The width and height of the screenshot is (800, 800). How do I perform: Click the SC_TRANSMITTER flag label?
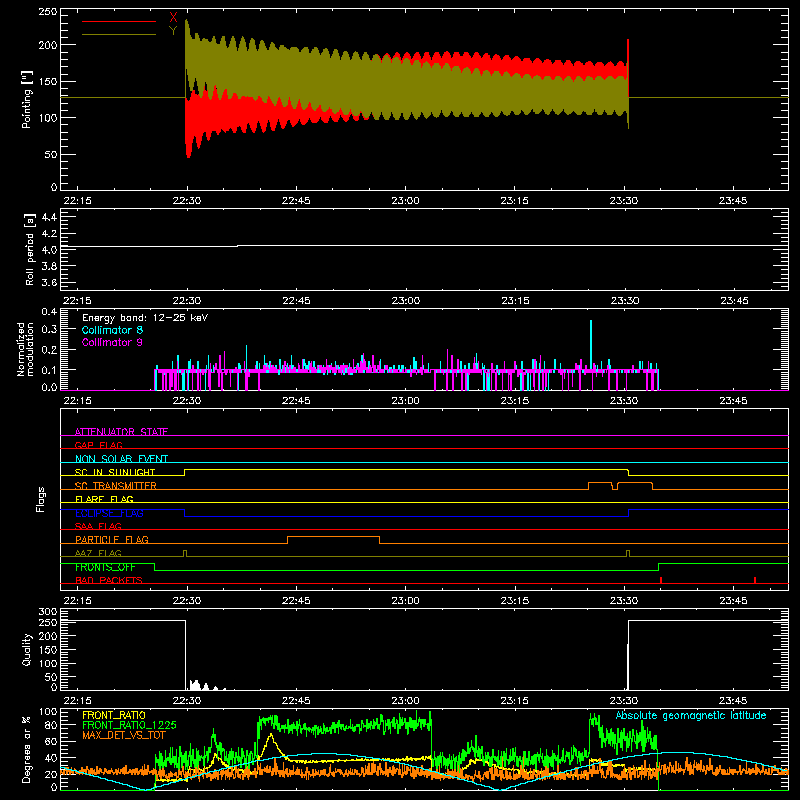[116, 486]
